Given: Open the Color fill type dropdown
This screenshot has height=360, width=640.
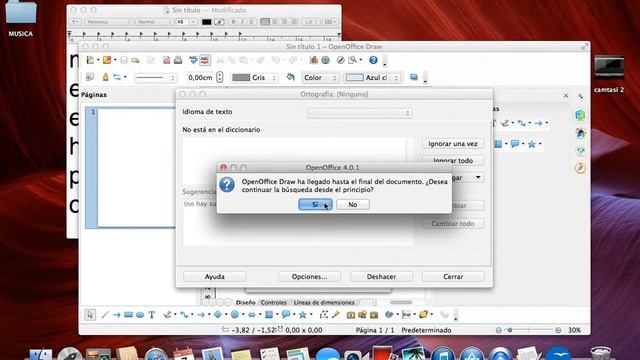Looking at the screenshot, I should 320,77.
